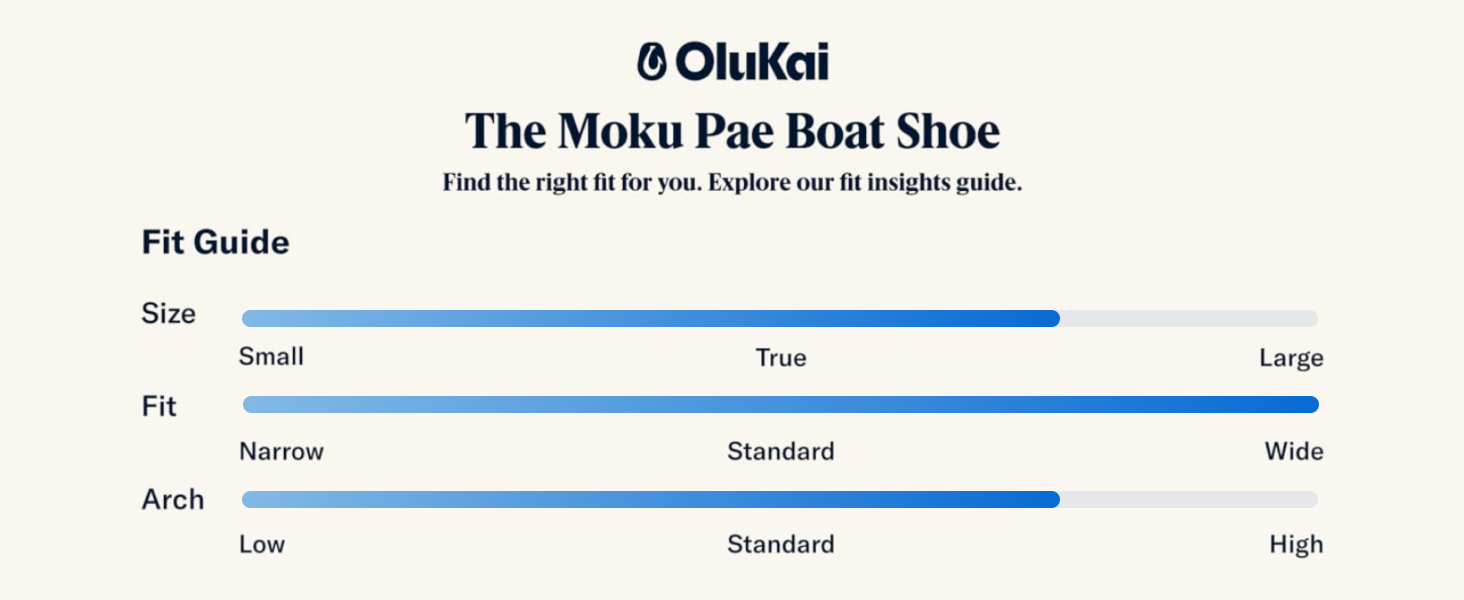Click the Size slider bar
1464x600 pixels.
click(x=780, y=319)
